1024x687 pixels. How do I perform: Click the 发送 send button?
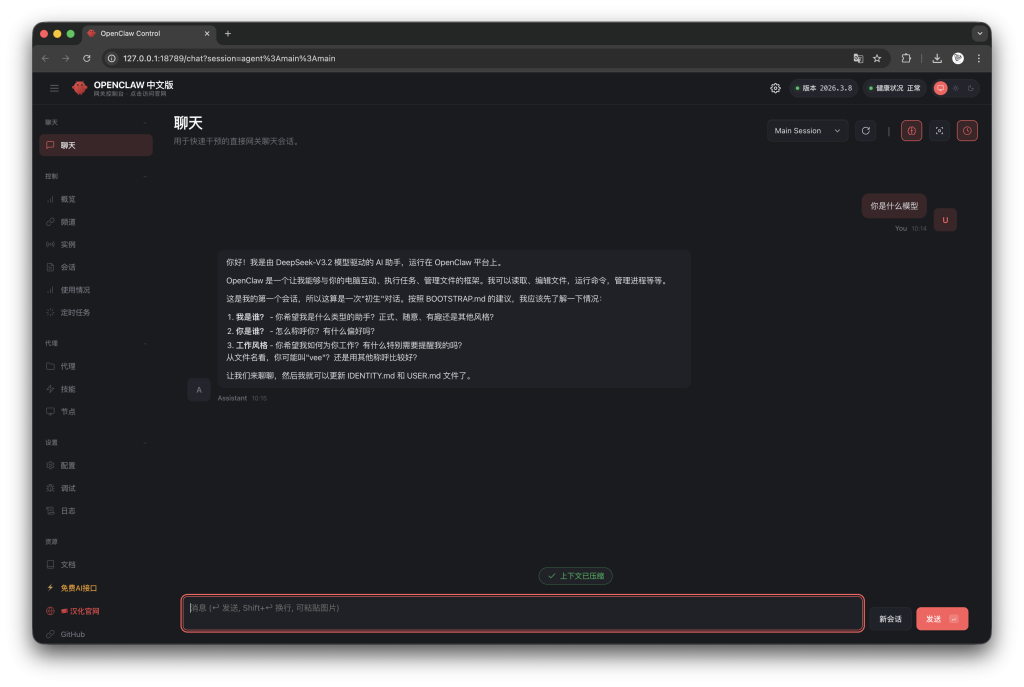tap(941, 618)
